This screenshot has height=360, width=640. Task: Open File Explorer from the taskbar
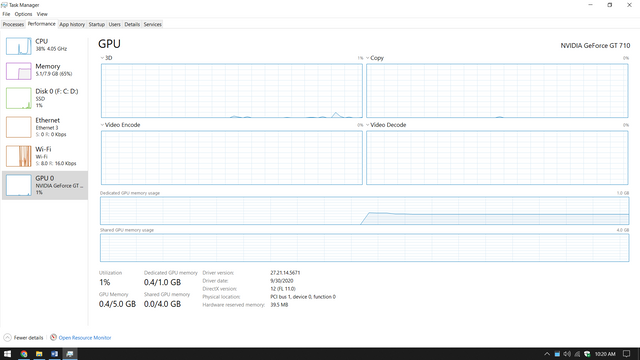click(x=39, y=354)
